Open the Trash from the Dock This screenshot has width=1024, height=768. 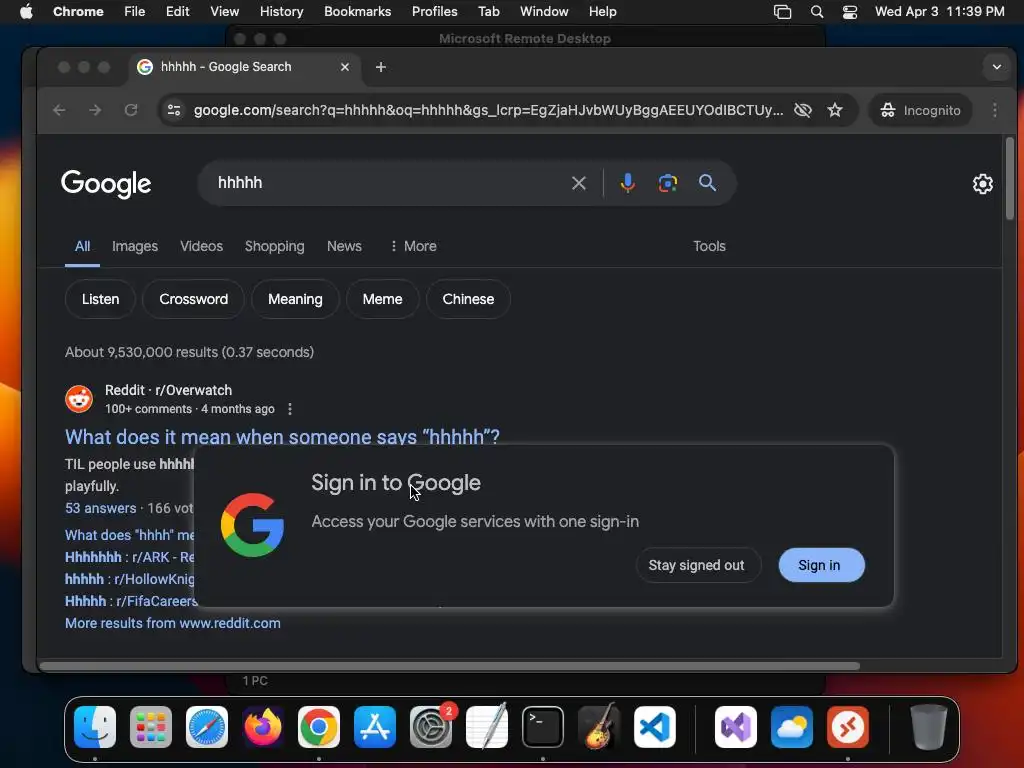pyautogui.click(x=928, y=727)
